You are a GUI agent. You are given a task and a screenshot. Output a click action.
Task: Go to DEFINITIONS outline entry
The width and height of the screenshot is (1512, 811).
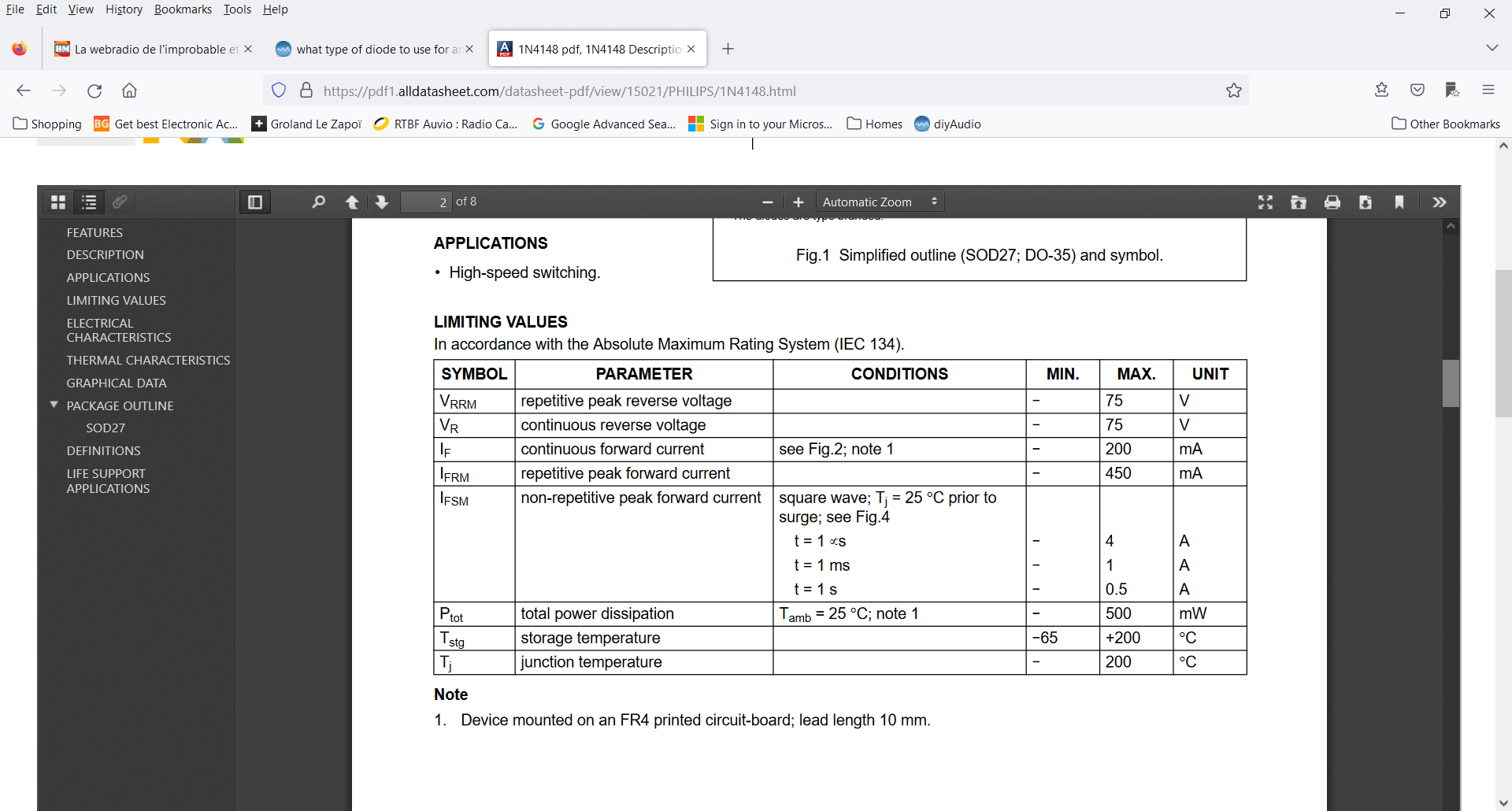103,450
